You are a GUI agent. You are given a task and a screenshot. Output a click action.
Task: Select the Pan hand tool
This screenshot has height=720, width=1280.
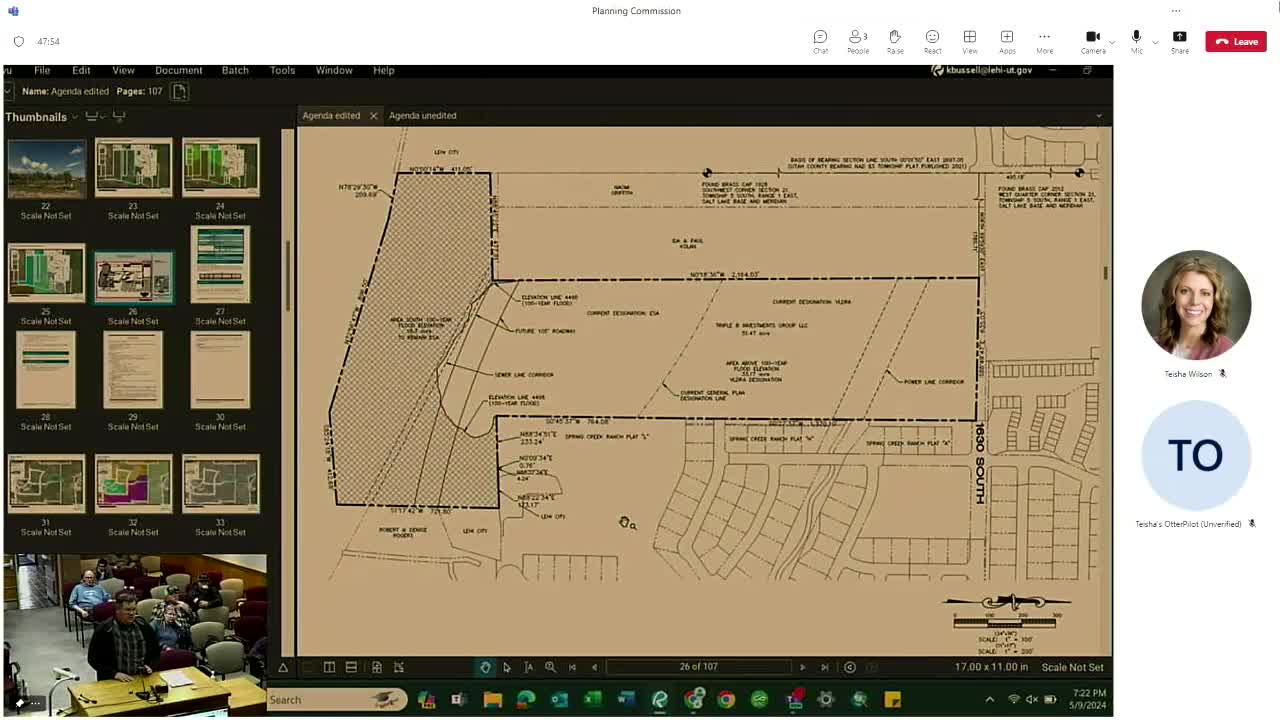click(x=485, y=667)
